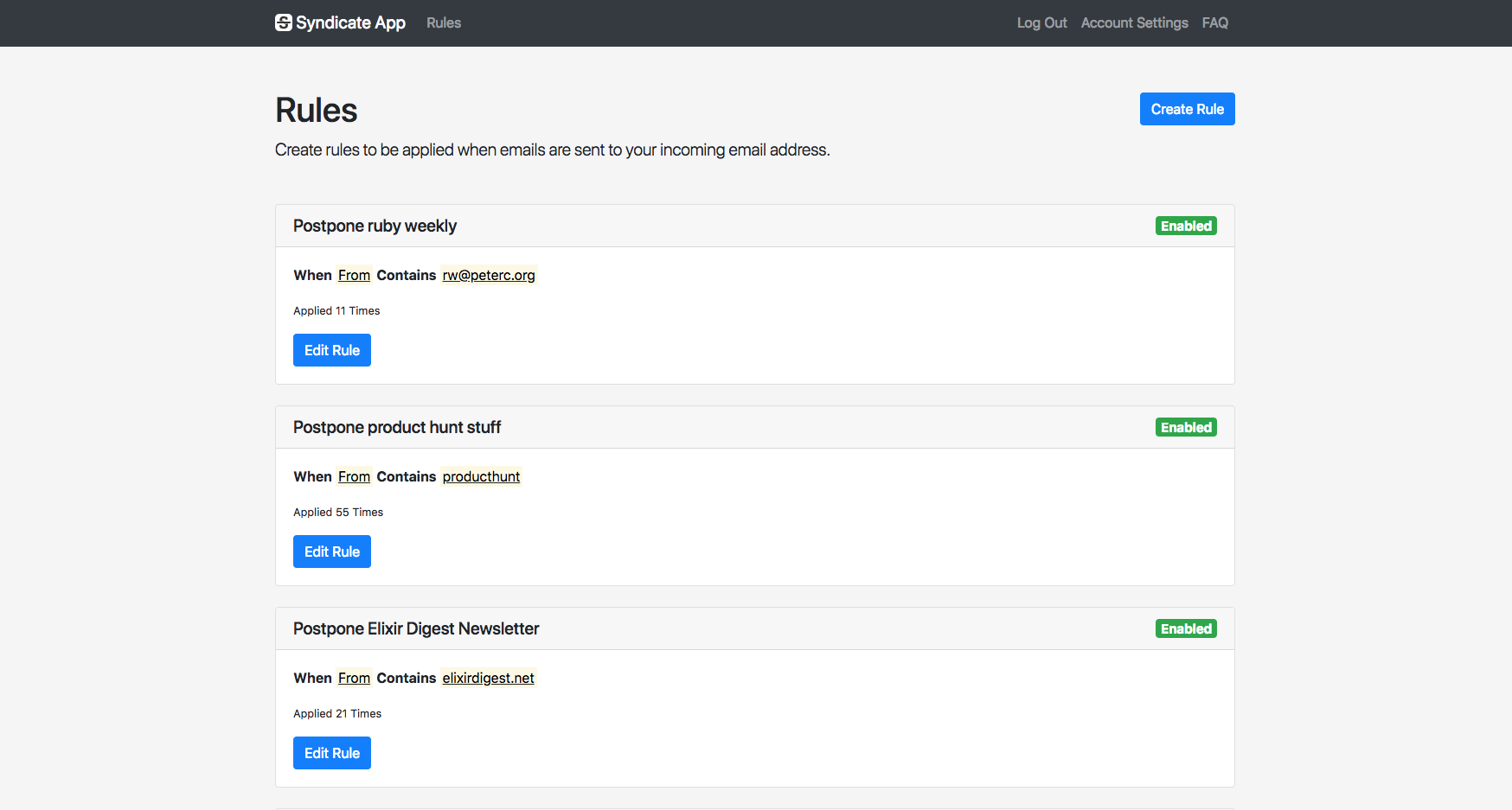
Task: Click the Syndicate App logo icon
Action: coord(284,22)
